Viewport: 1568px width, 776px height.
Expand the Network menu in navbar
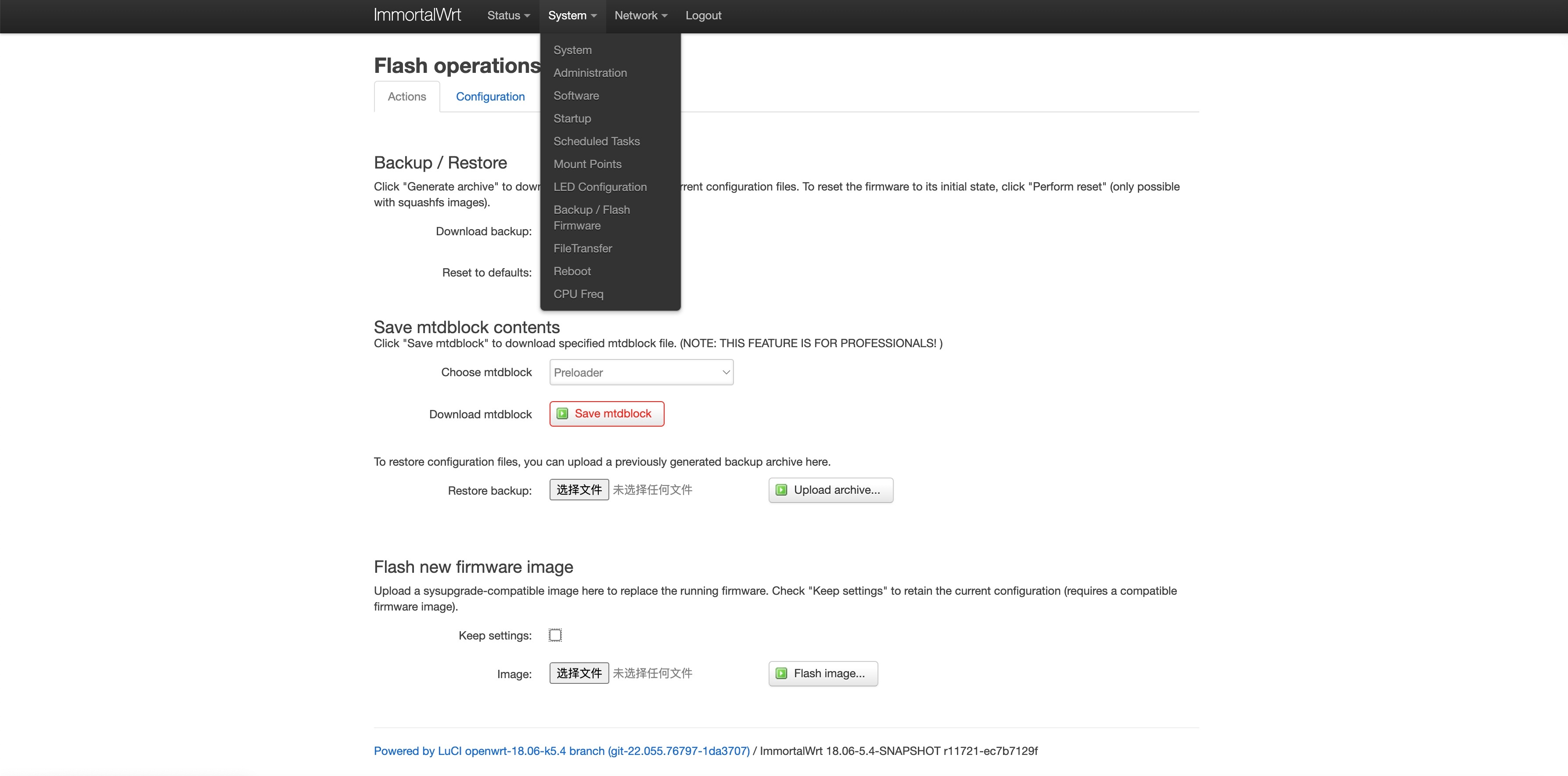point(640,16)
